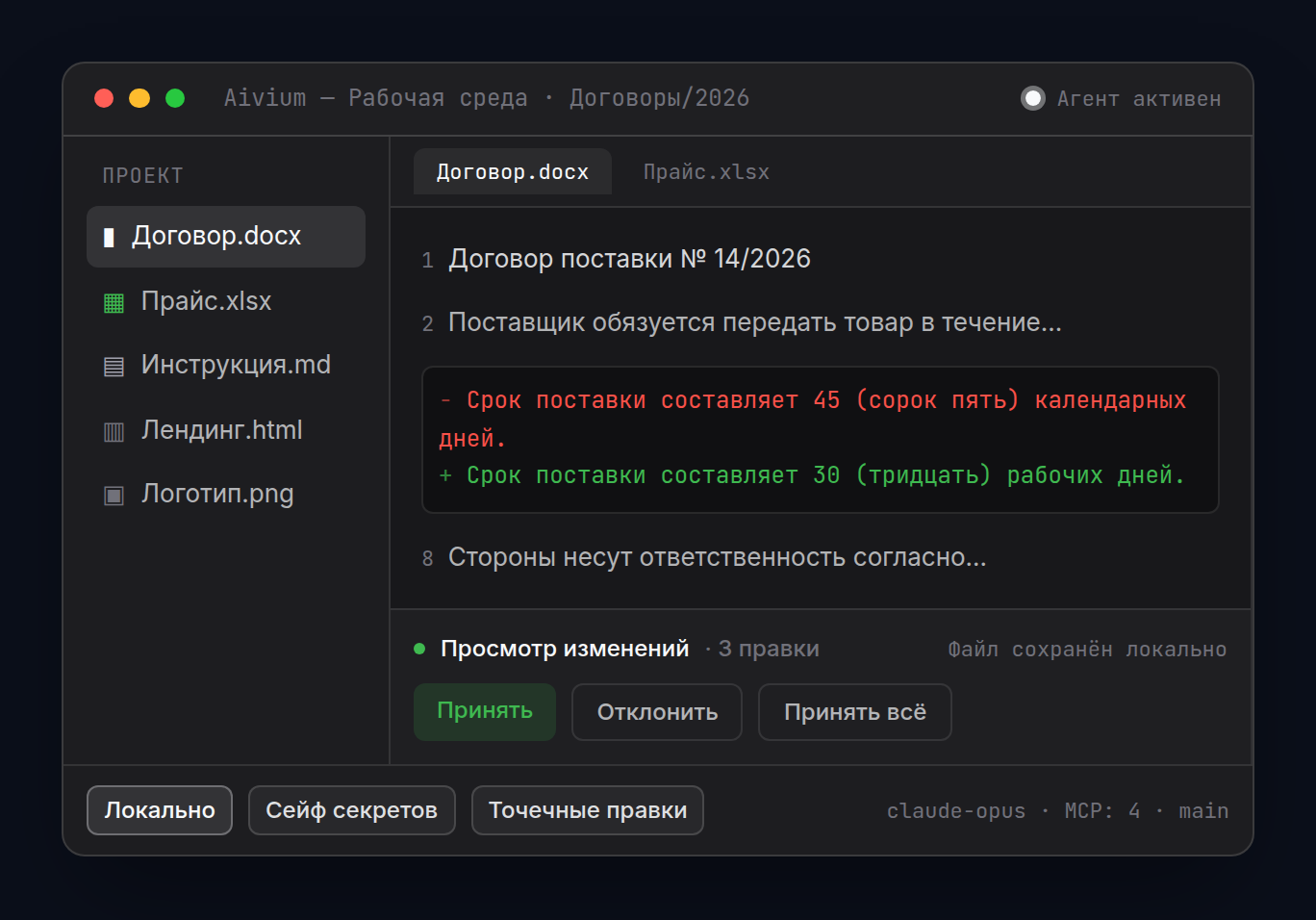This screenshot has height=920, width=1316.
Task: Toggle the Точечные правки chip
Action: [588, 810]
